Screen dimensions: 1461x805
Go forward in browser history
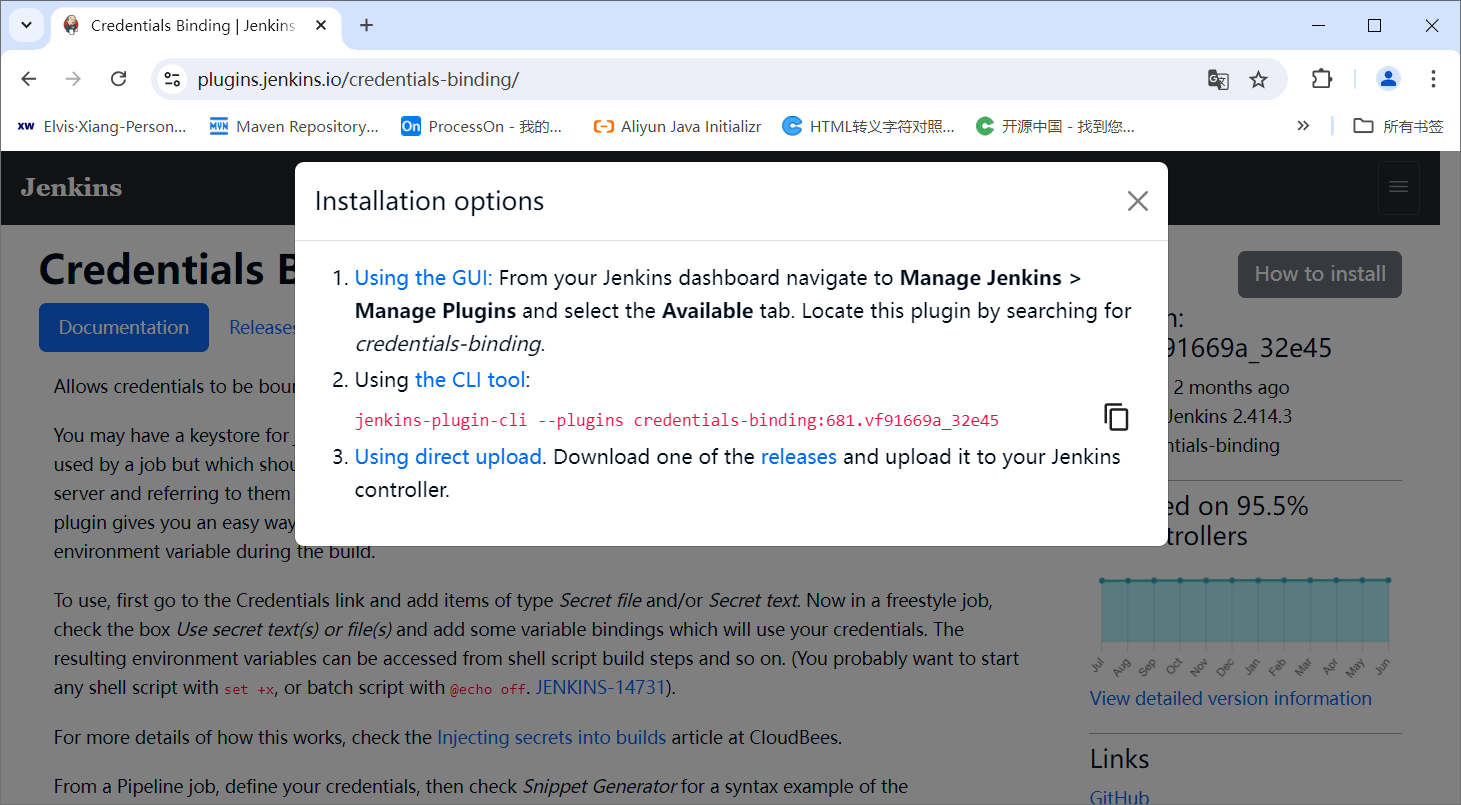pyautogui.click(x=73, y=79)
